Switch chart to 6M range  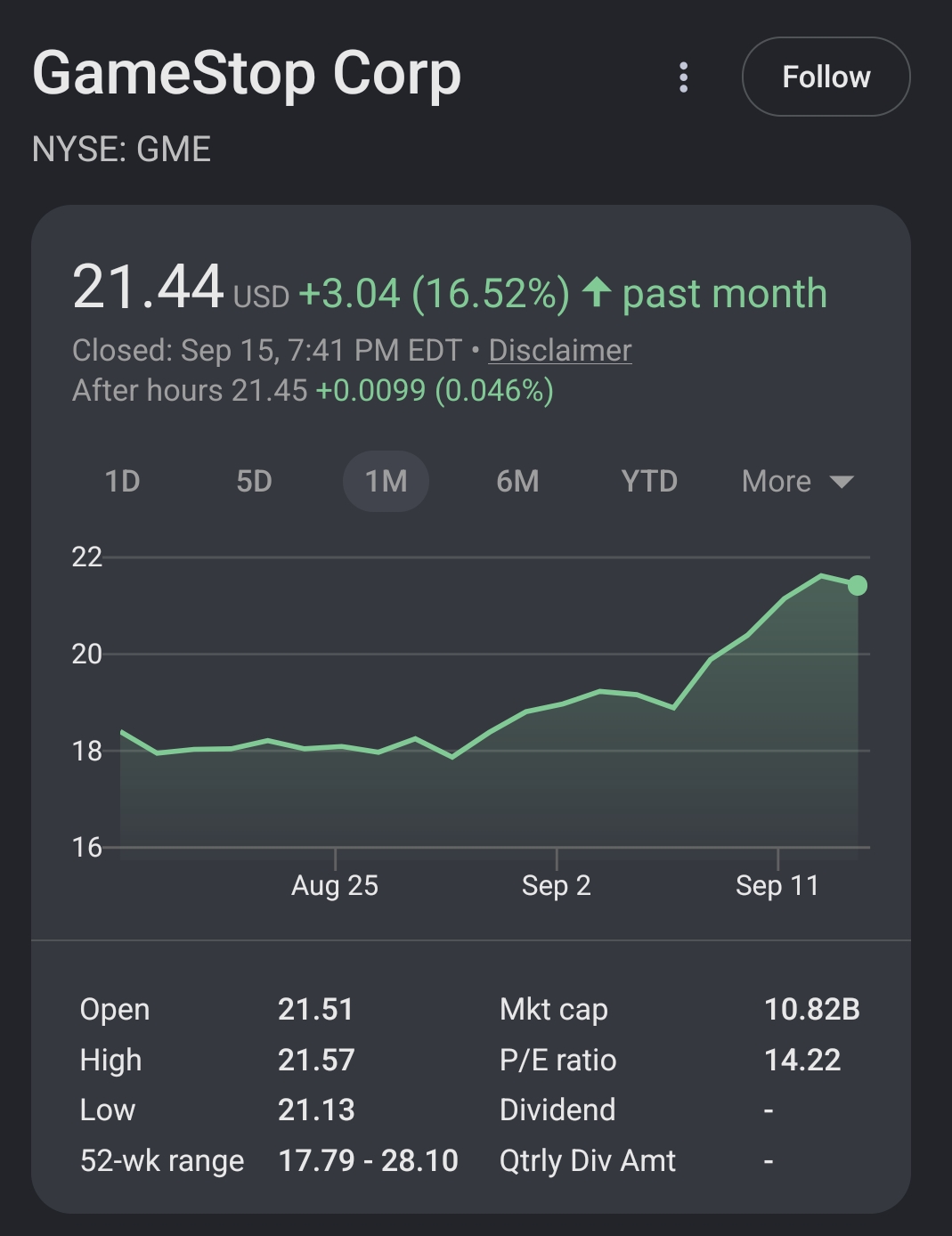[x=517, y=481]
